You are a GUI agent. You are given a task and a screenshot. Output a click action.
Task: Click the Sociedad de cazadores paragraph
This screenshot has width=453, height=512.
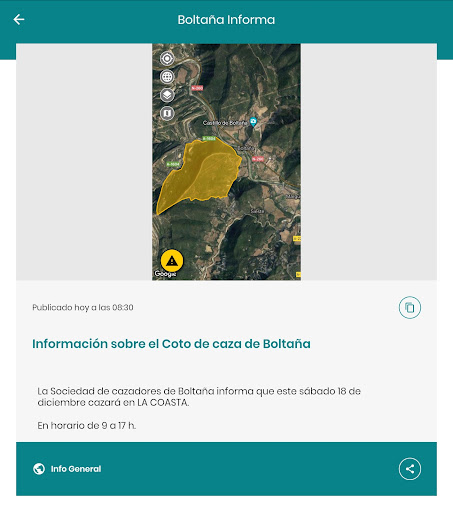pyautogui.click(x=199, y=397)
